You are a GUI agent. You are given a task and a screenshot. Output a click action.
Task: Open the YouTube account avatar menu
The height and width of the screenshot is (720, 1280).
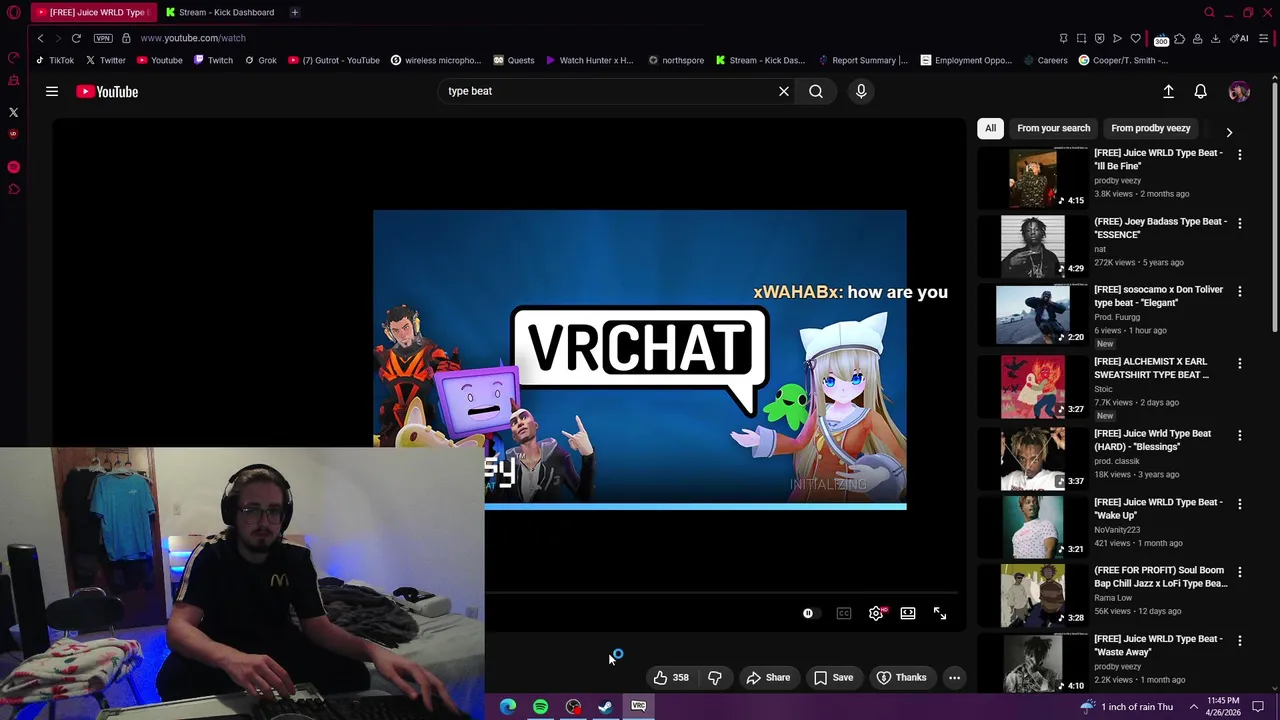pos(1239,91)
